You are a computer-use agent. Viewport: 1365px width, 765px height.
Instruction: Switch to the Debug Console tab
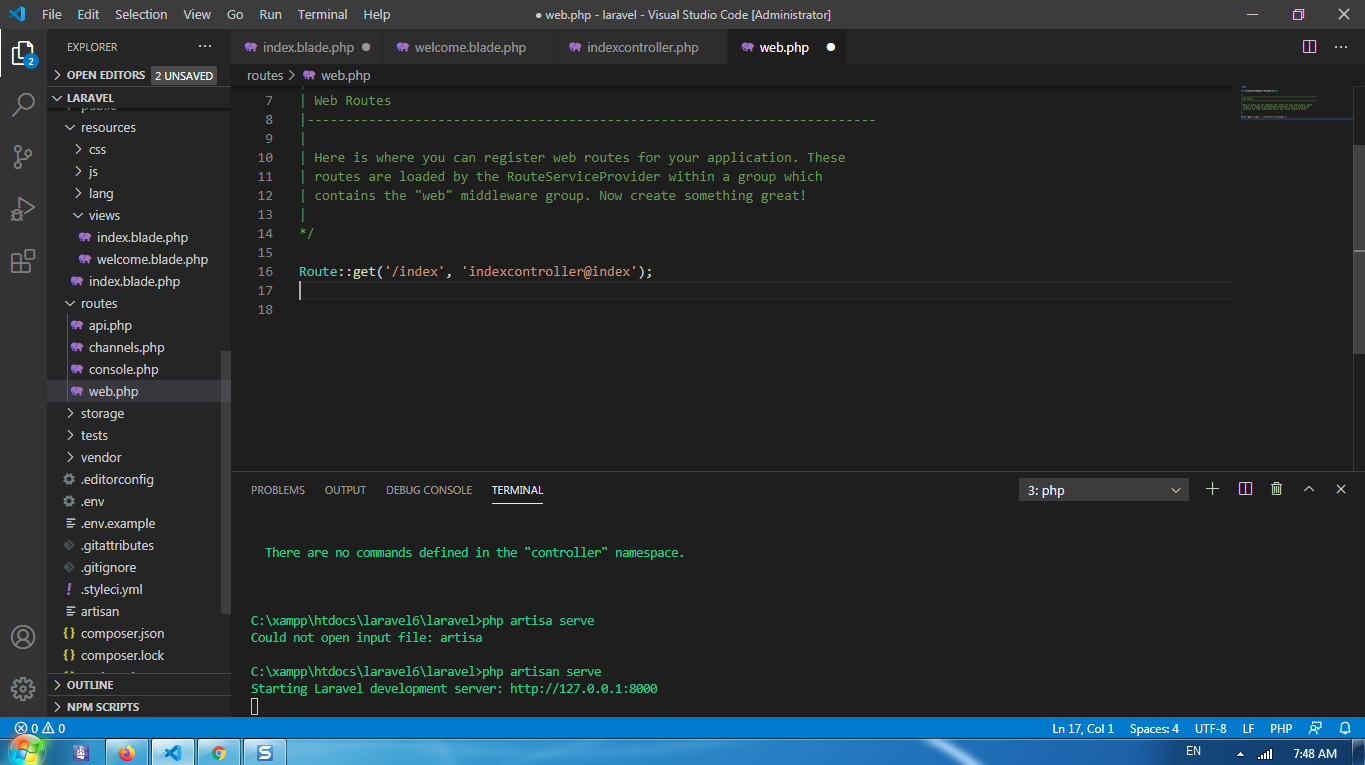pyautogui.click(x=429, y=490)
